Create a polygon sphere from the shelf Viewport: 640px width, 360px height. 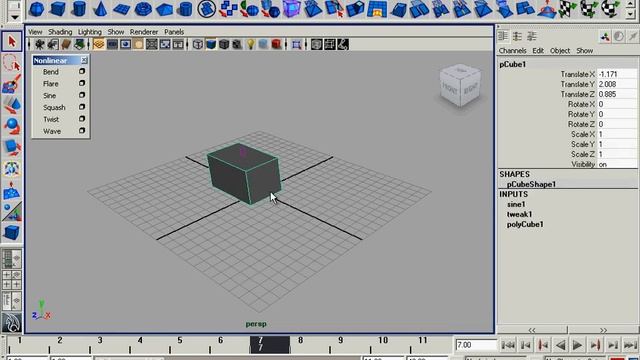tap(37, 9)
